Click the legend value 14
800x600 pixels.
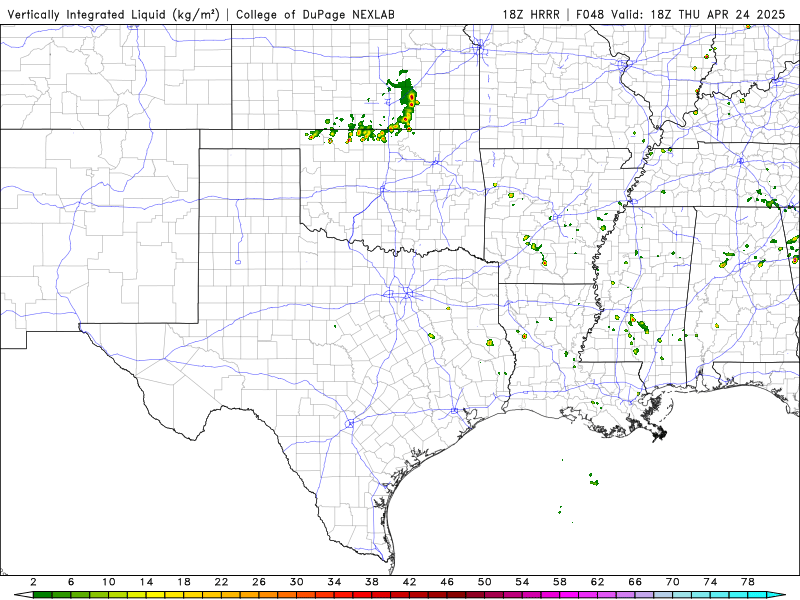pos(146,582)
